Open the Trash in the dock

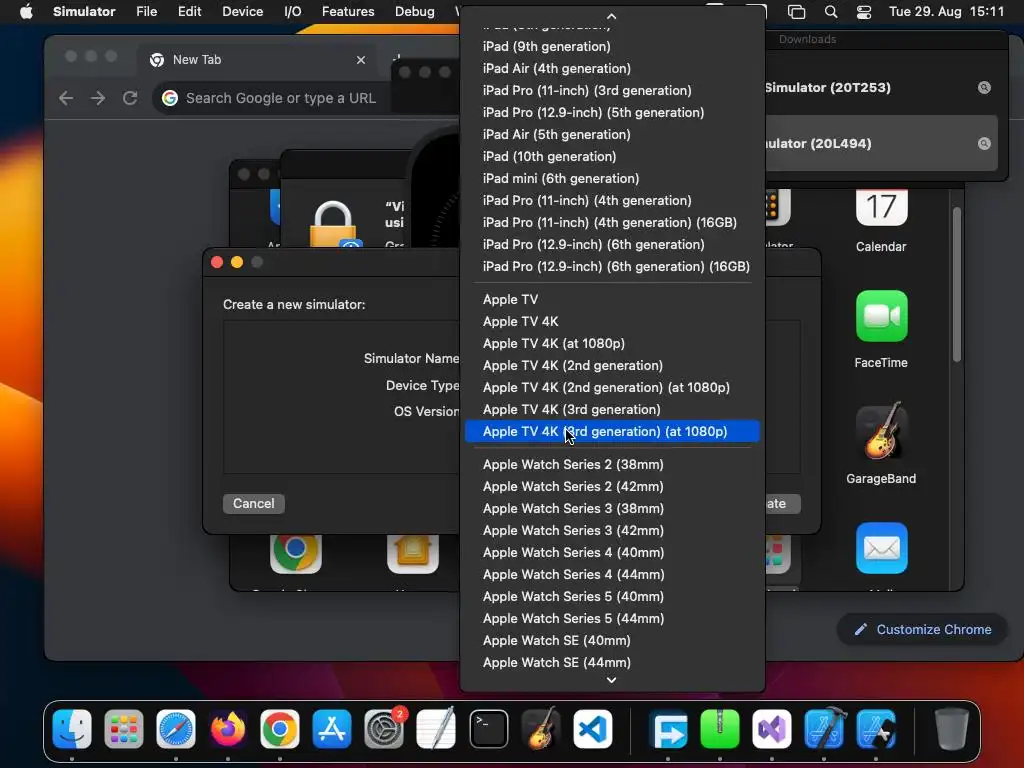tap(952, 729)
